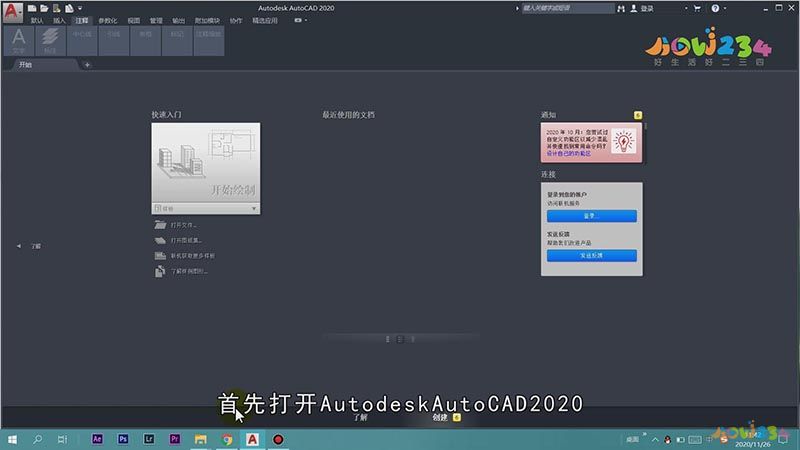
Task: Click the 注释缩放 ribbon panel
Action: (x=209, y=41)
